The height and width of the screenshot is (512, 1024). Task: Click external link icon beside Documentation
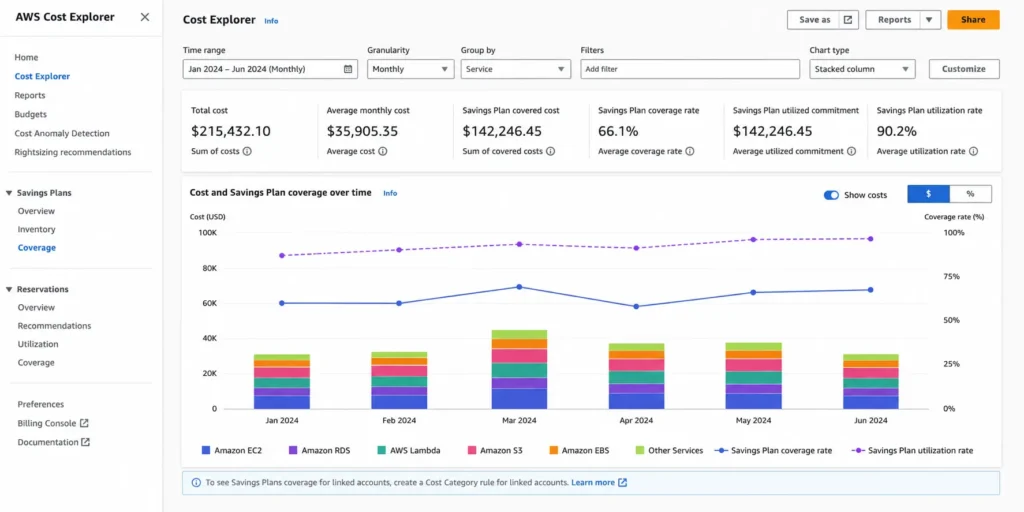[86, 442]
